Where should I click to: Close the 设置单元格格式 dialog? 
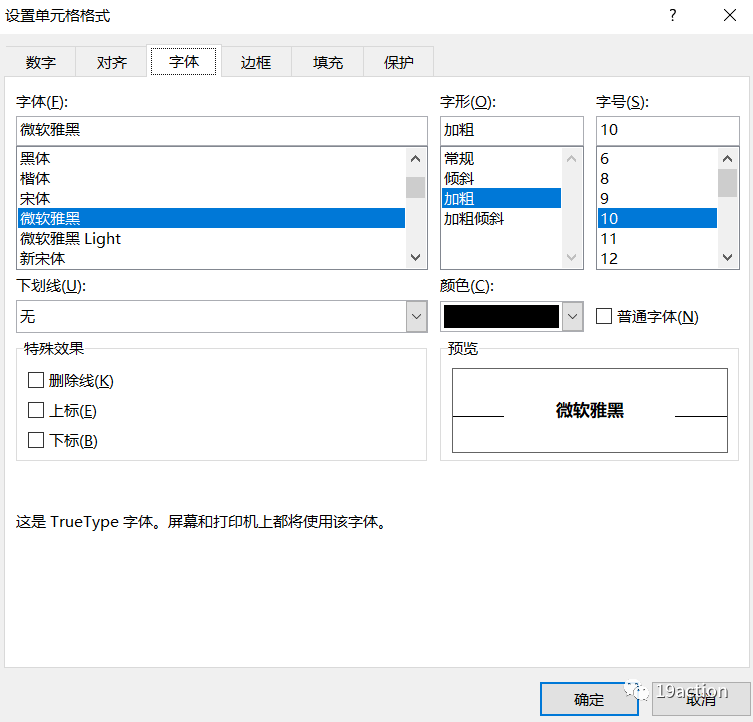[729, 15]
